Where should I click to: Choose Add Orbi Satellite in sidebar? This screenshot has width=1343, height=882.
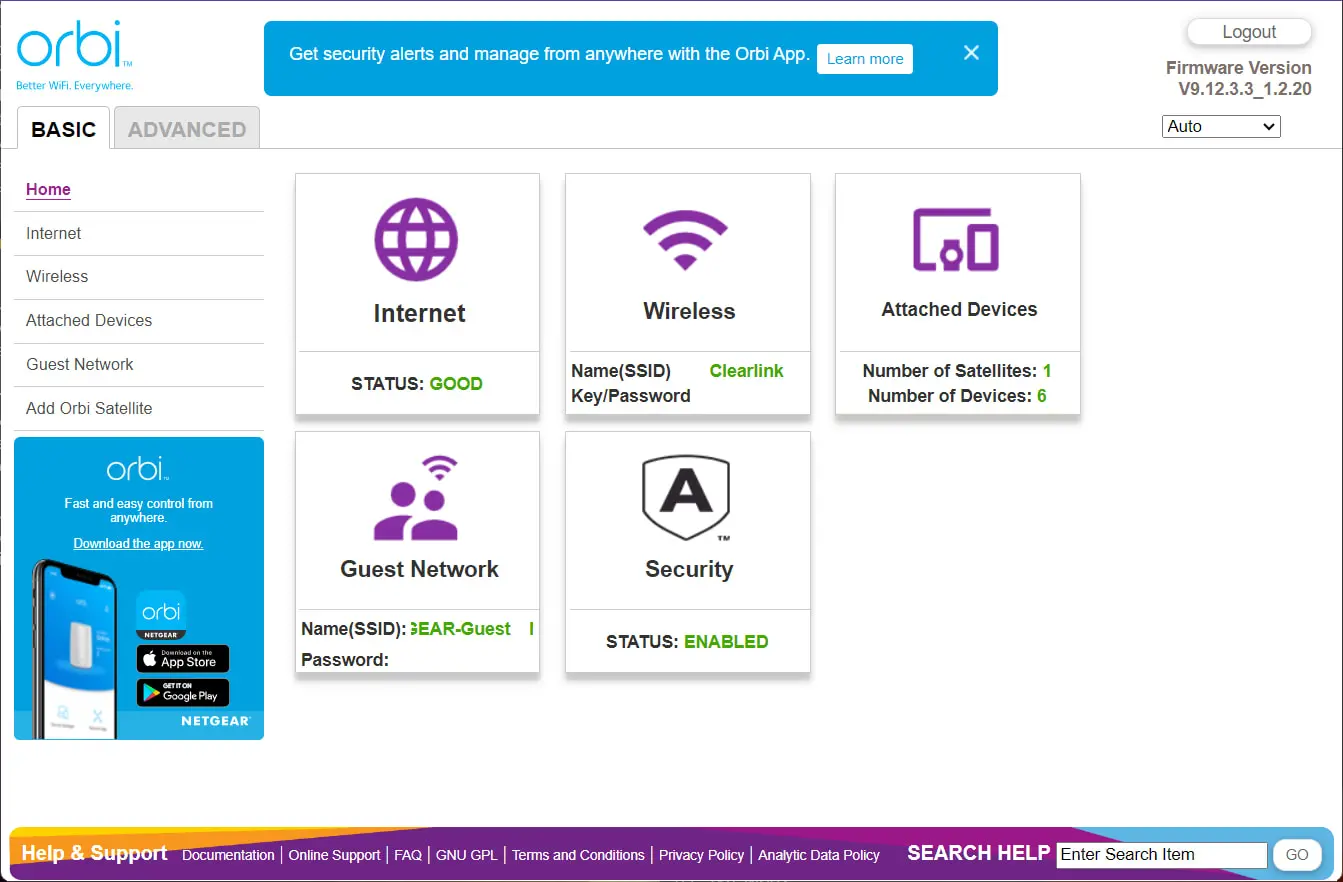point(89,408)
